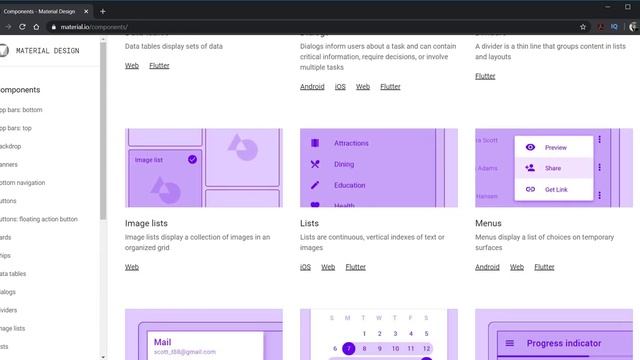Open Web link under Image lists
640x360 pixels.
pos(132,267)
